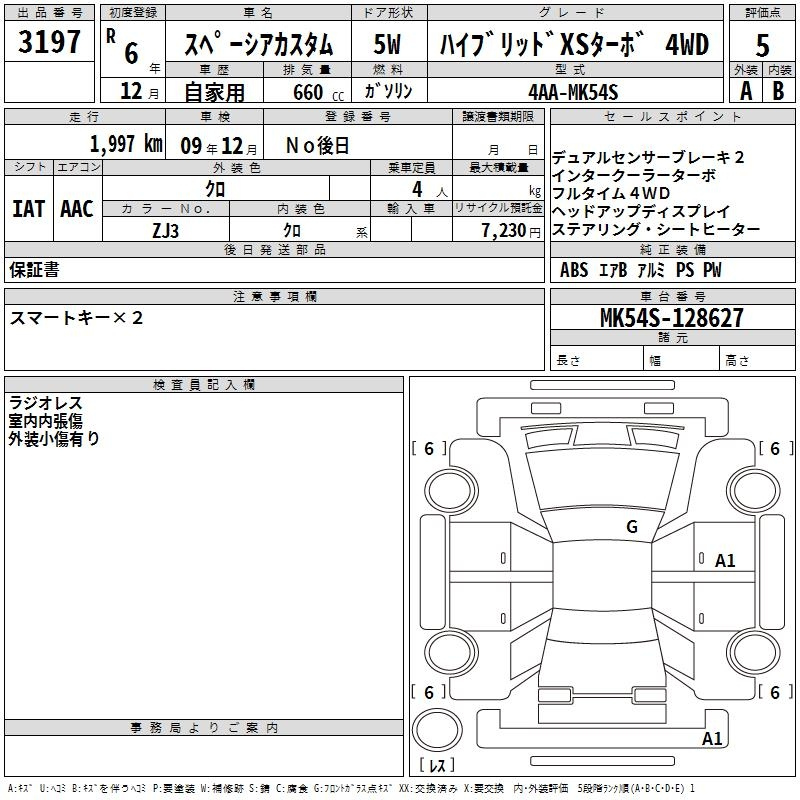Click the color number ZJ3 field

coord(166,230)
